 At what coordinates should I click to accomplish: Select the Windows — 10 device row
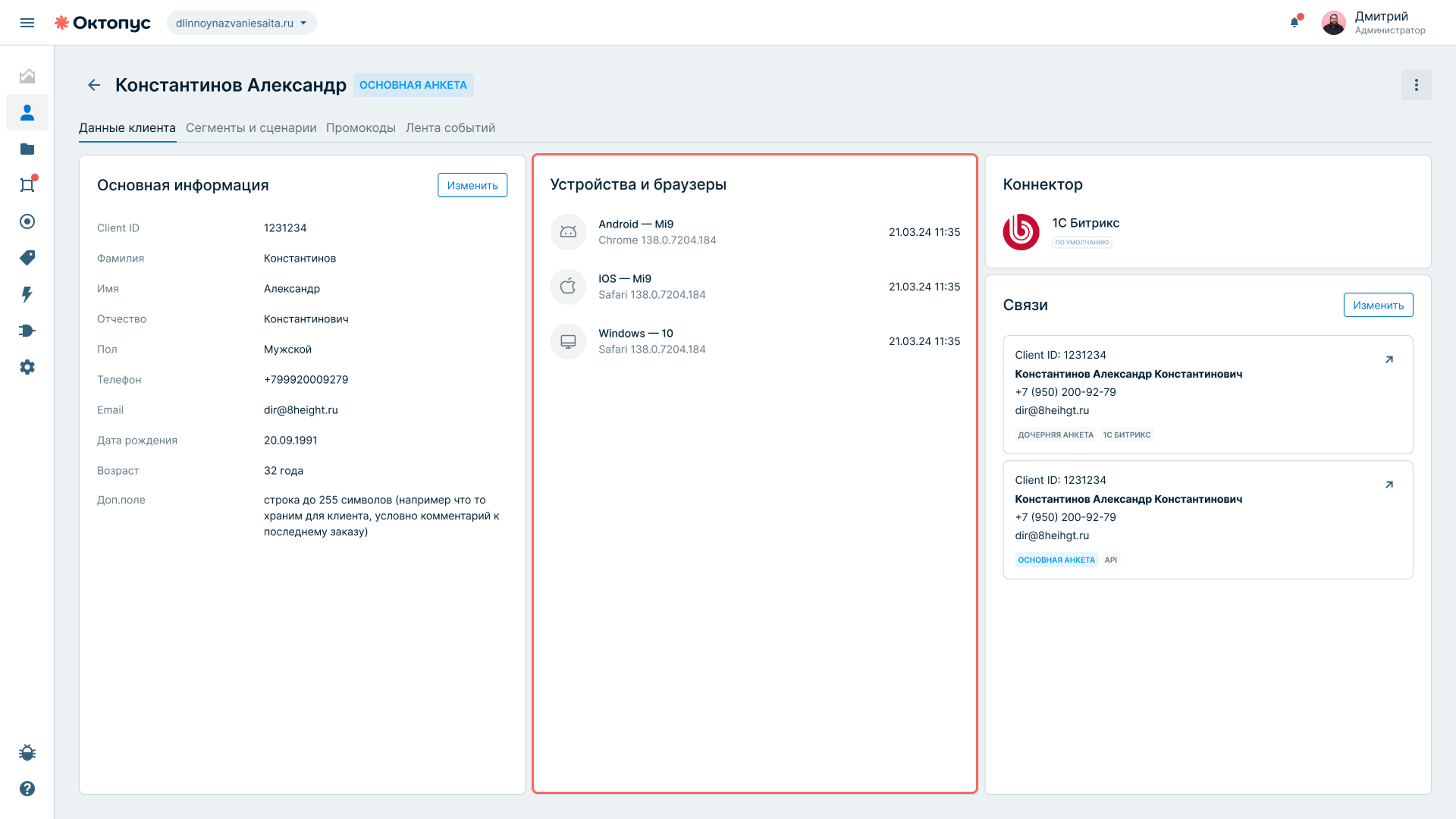pos(755,341)
